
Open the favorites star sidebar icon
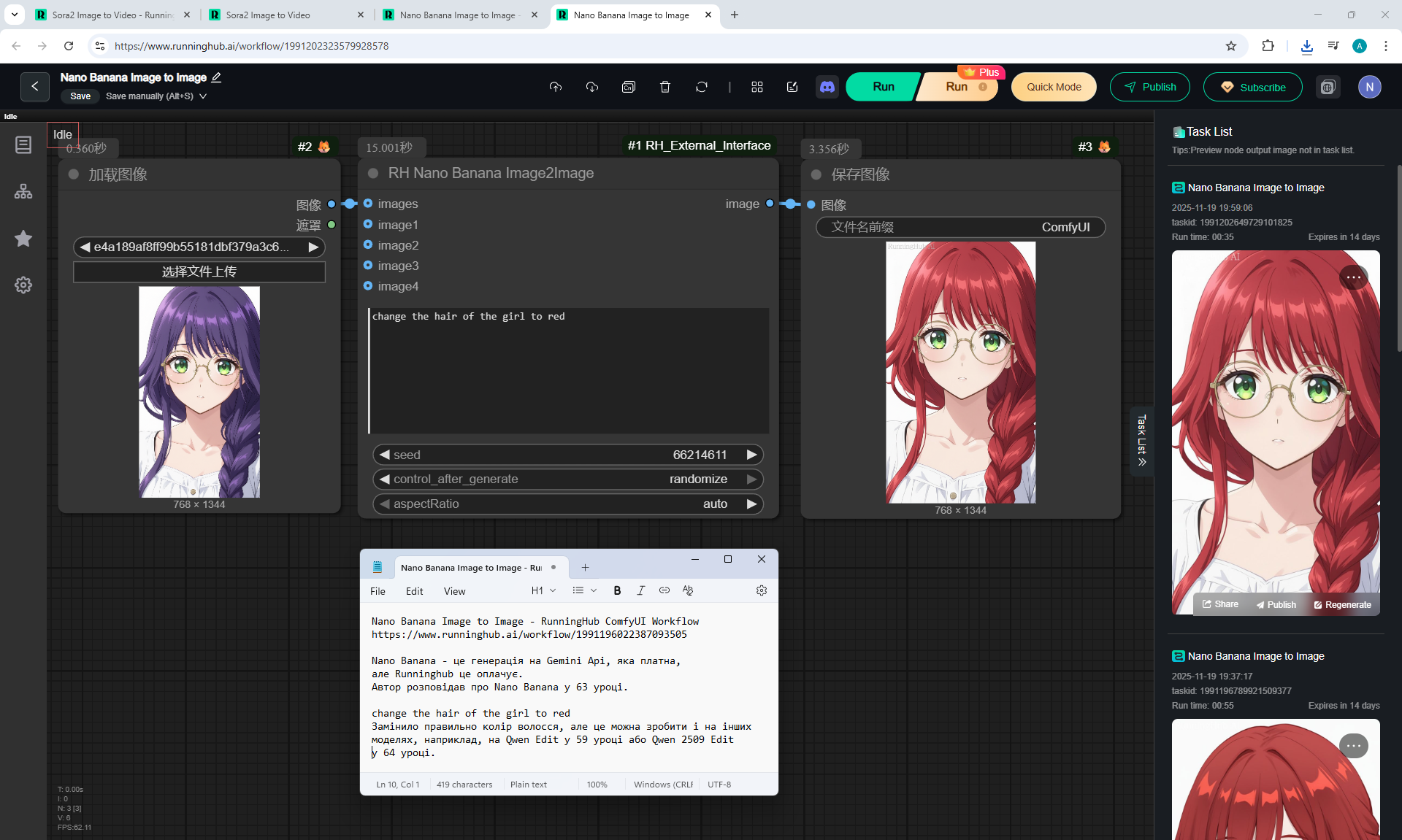[23, 238]
